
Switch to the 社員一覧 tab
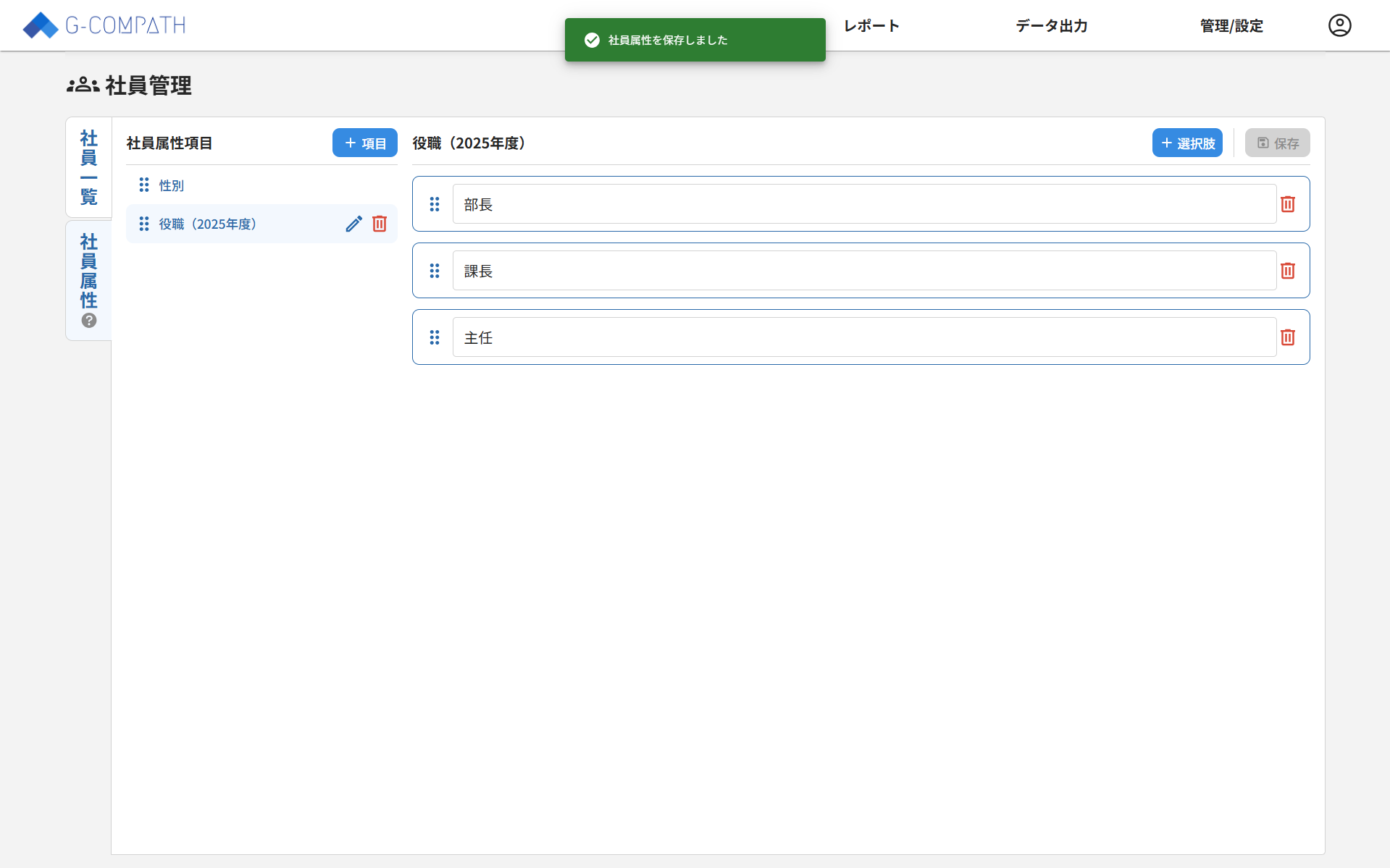(x=88, y=167)
